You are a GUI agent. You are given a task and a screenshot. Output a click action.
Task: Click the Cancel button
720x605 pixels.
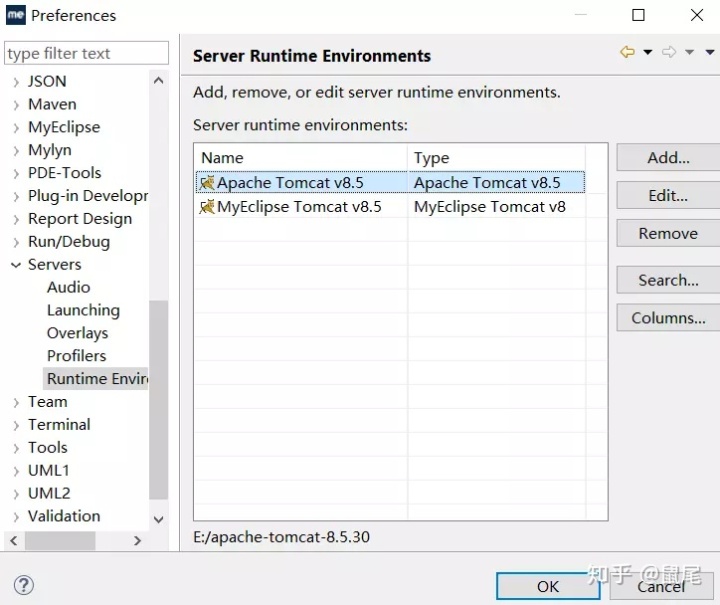point(661,586)
